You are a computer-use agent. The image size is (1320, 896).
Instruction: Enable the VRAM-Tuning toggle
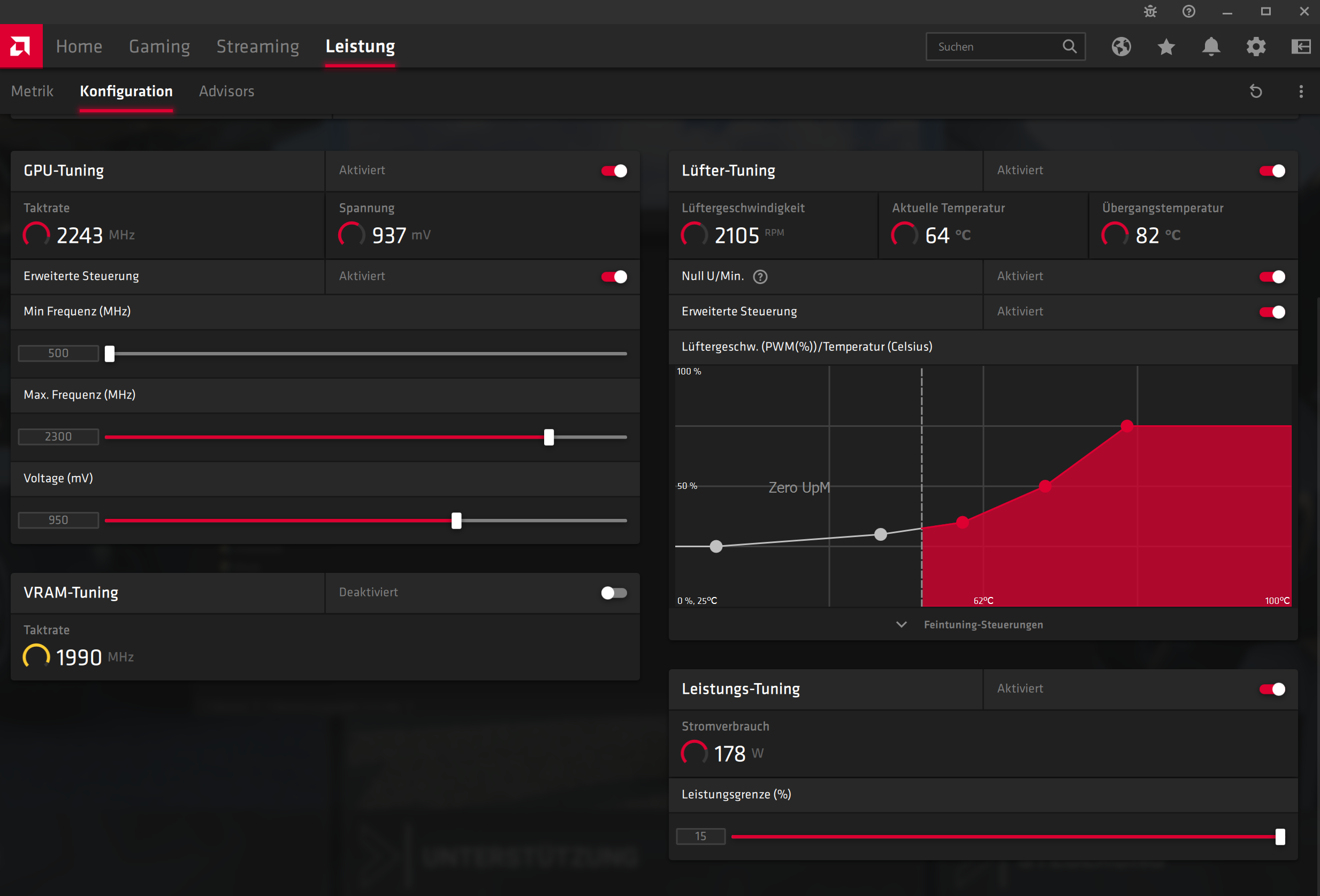tap(614, 593)
